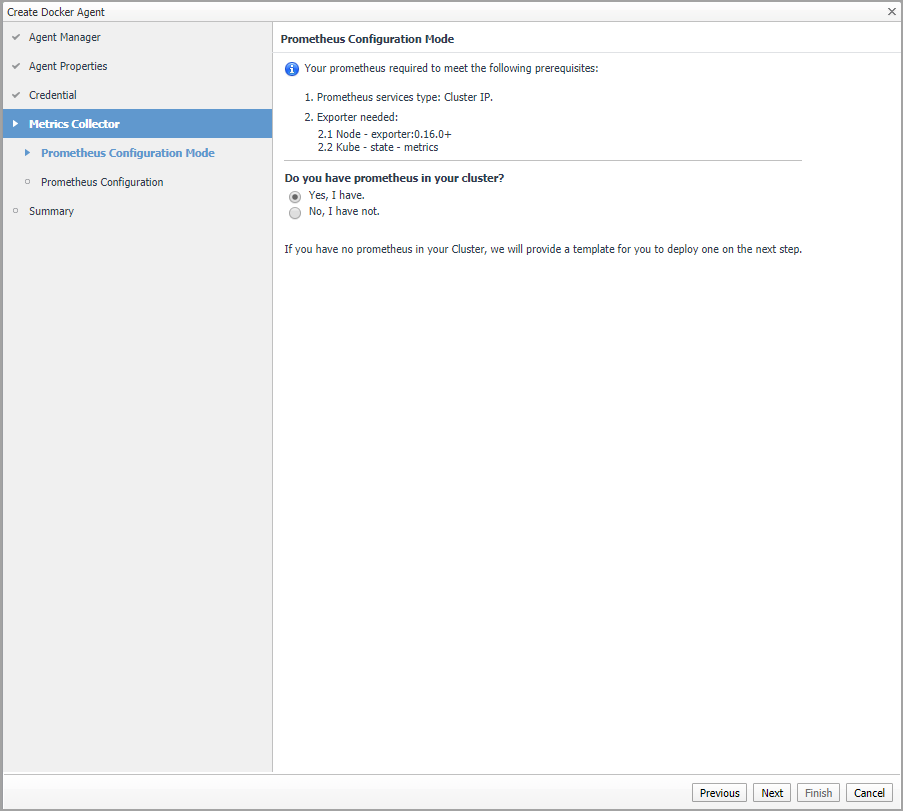903x811 pixels.
Task: Click the arrow beside Prometheus Configuration Mode
Action: (x=27, y=153)
